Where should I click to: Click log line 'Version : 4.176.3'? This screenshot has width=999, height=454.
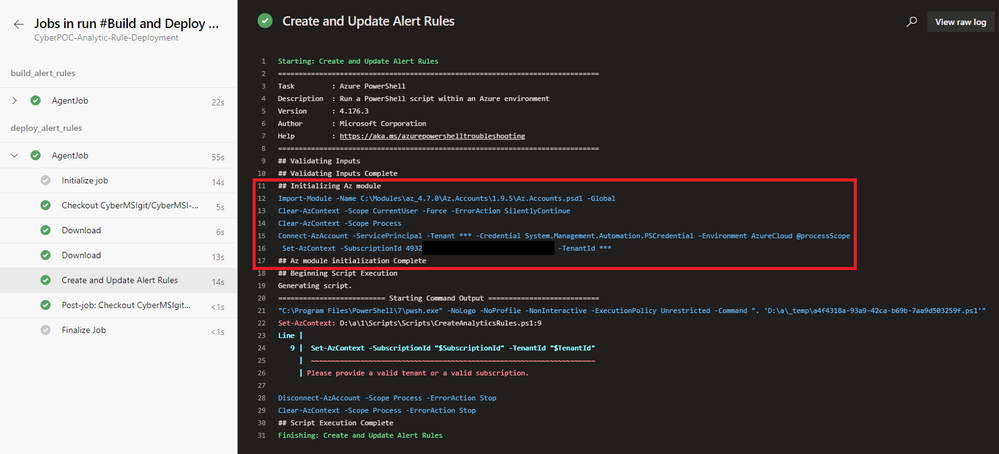click(323, 111)
